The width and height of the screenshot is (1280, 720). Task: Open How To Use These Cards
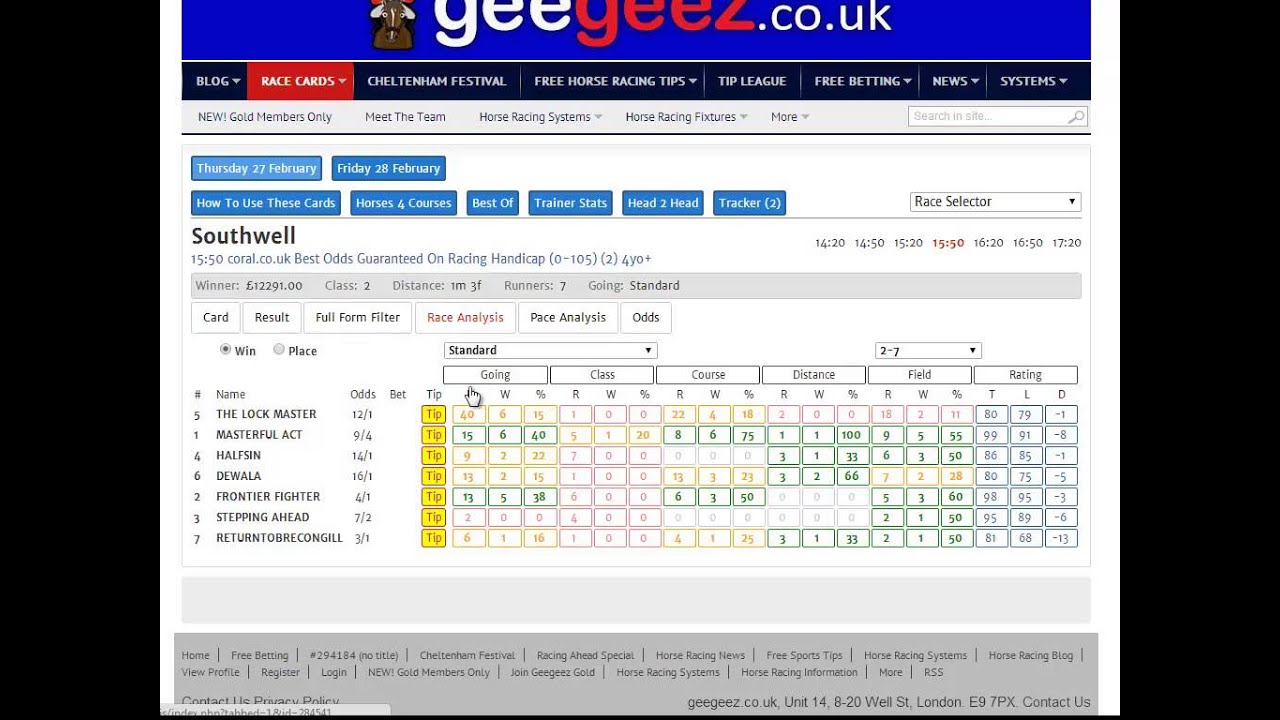click(266, 203)
